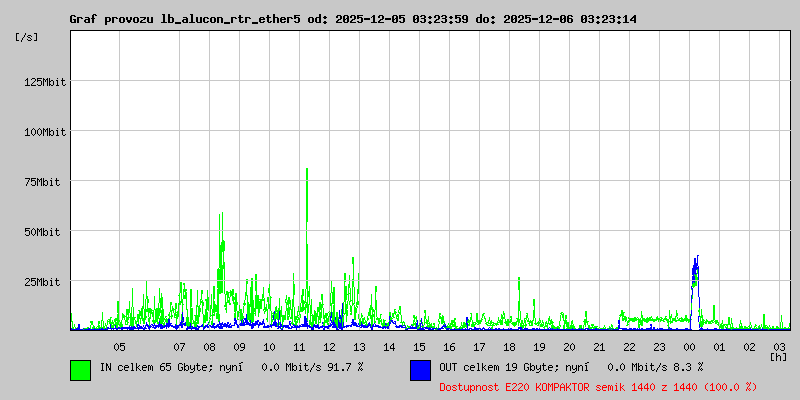Click the blue OUT legend swatch

420,369
